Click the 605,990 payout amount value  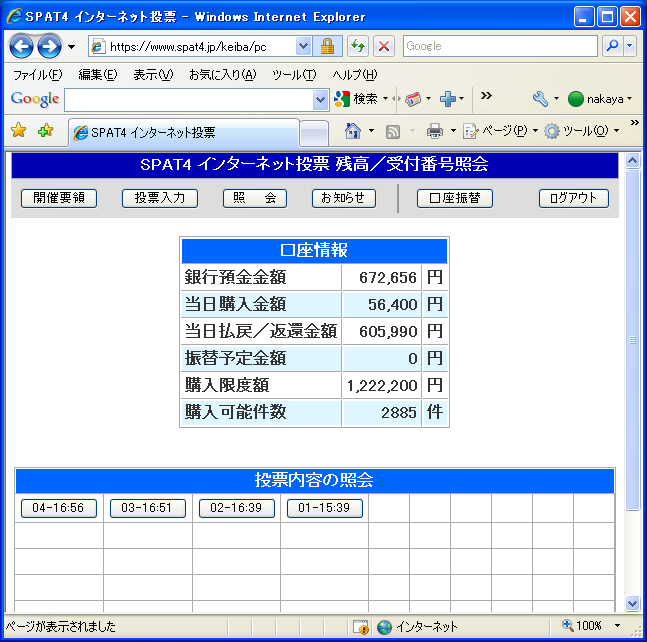(x=388, y=331)
